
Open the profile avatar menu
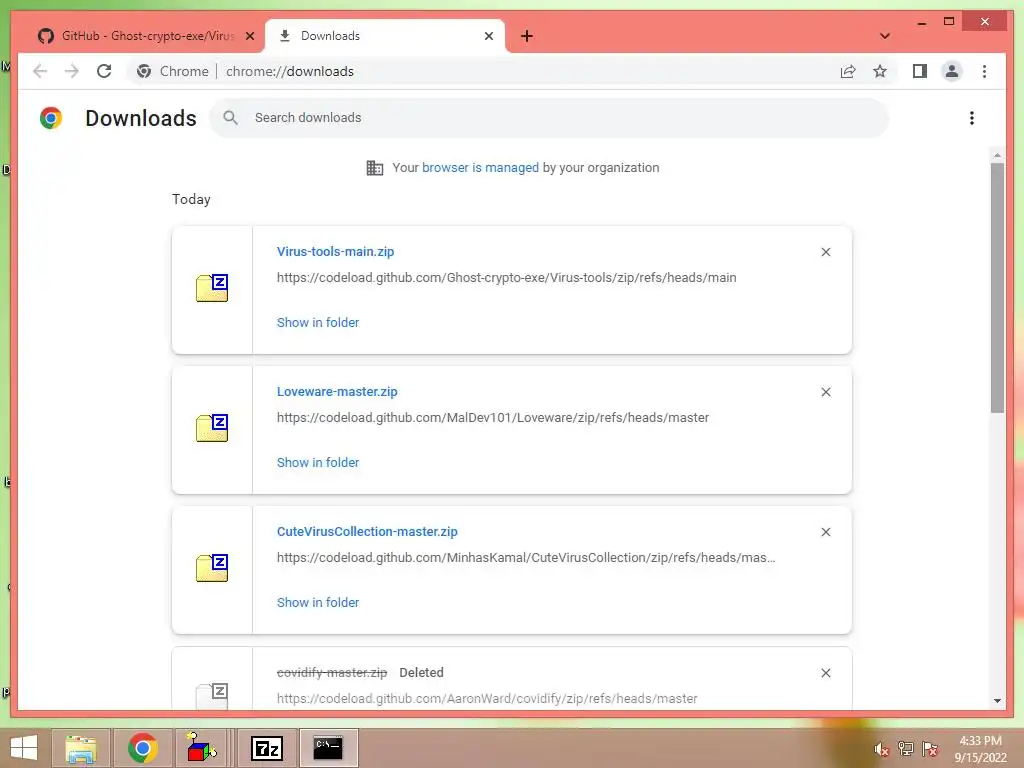(x=952, y=71)
